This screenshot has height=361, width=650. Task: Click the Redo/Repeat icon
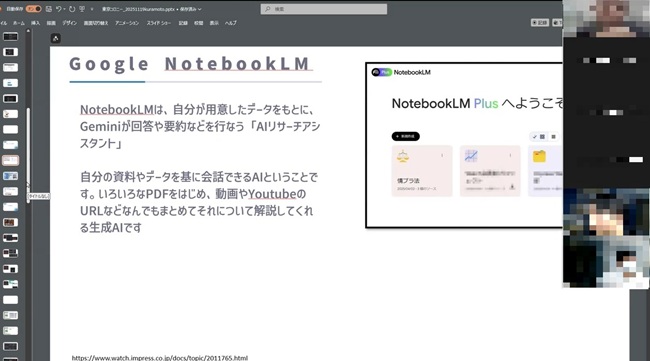click(x=72, y=9)
